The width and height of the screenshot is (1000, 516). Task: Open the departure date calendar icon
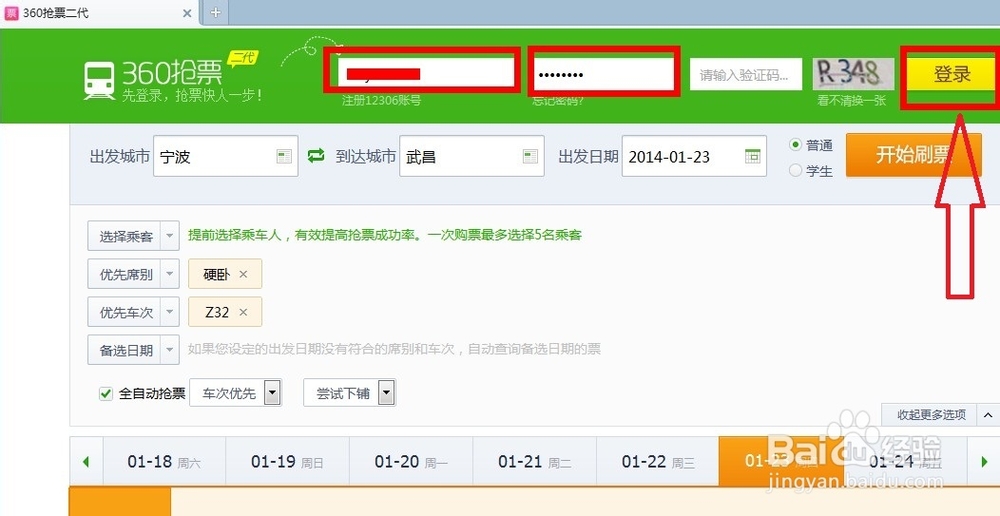(753, 156)
